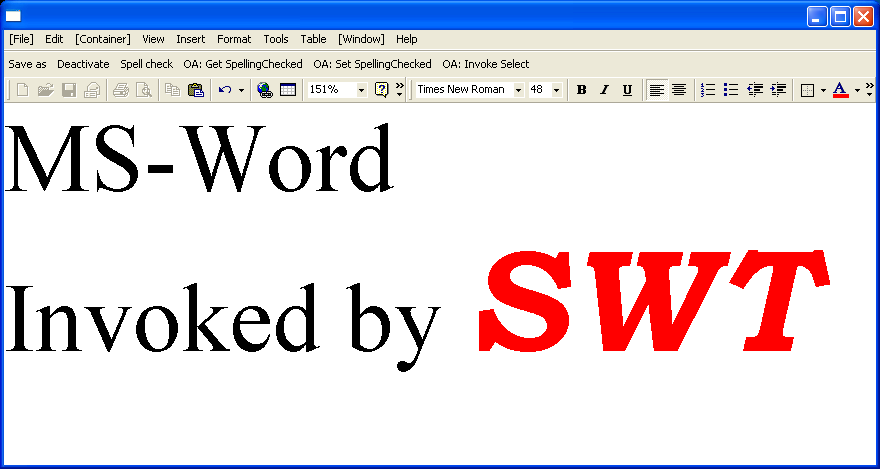Click the Decrease Indent icon

755,90
